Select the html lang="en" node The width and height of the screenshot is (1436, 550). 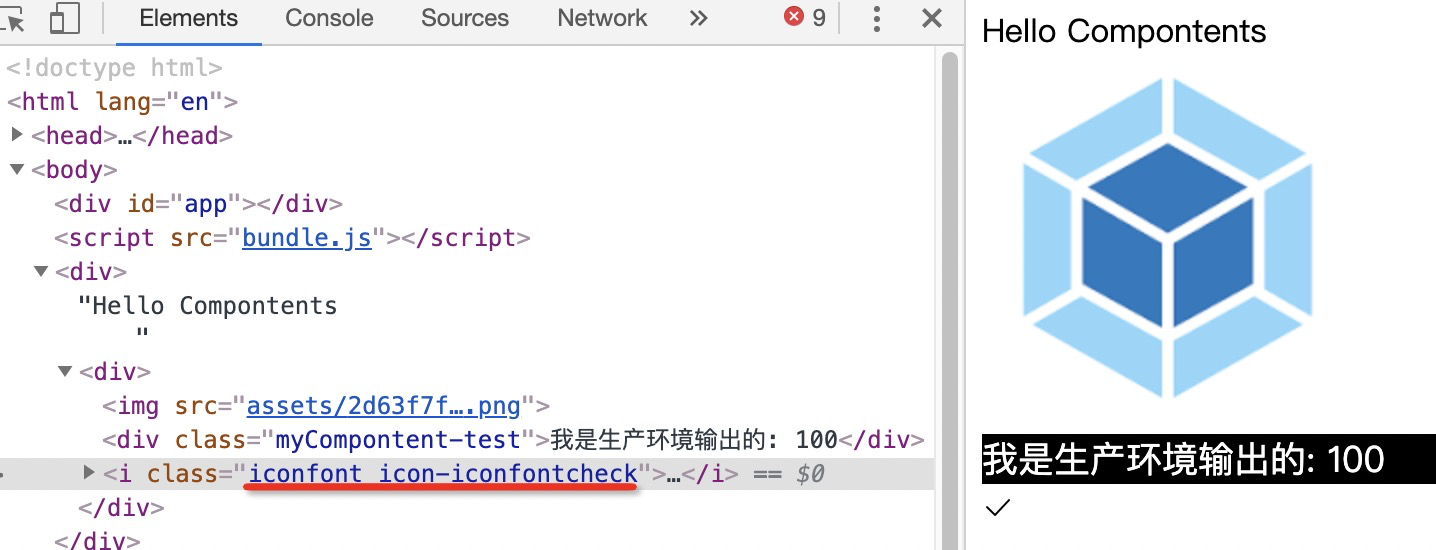pyautogui.click(x=122, y=102)
